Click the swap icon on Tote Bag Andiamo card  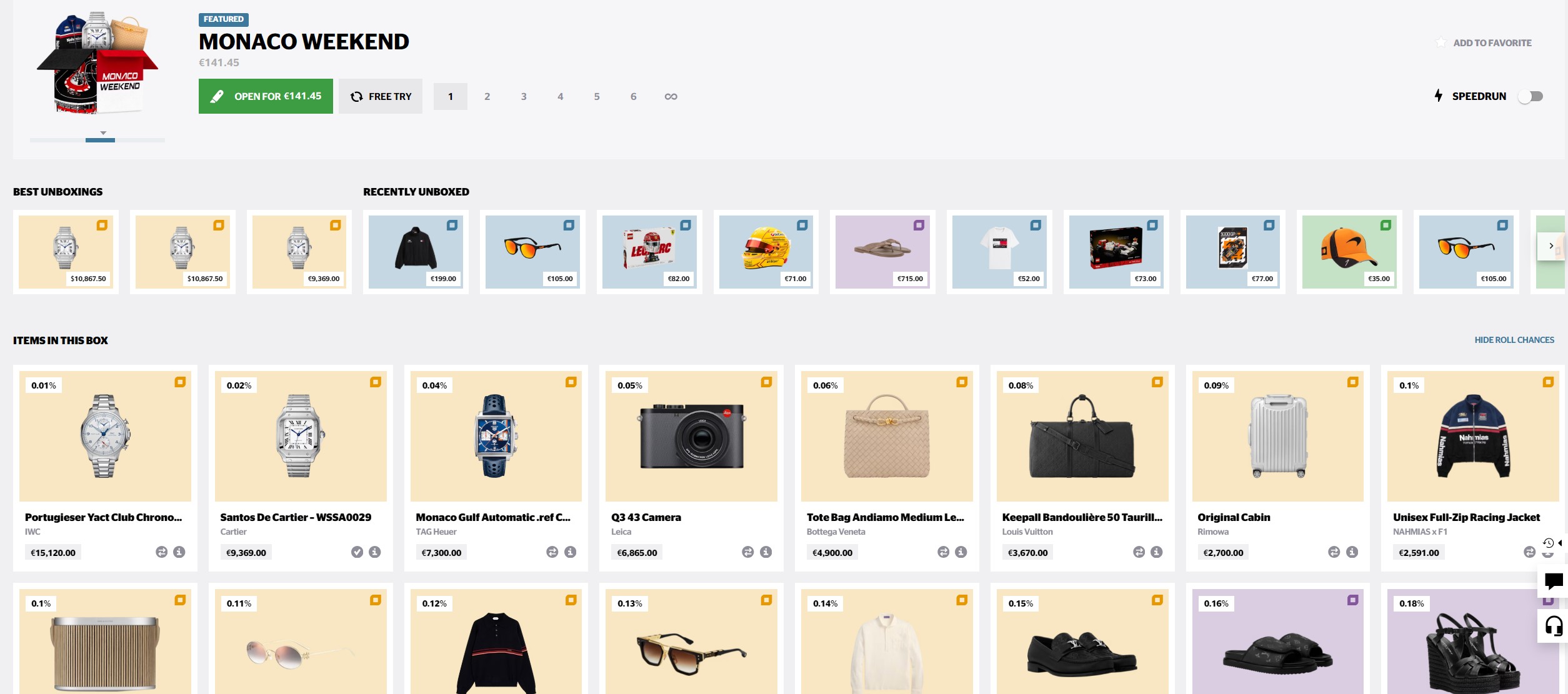click(944, 552)
